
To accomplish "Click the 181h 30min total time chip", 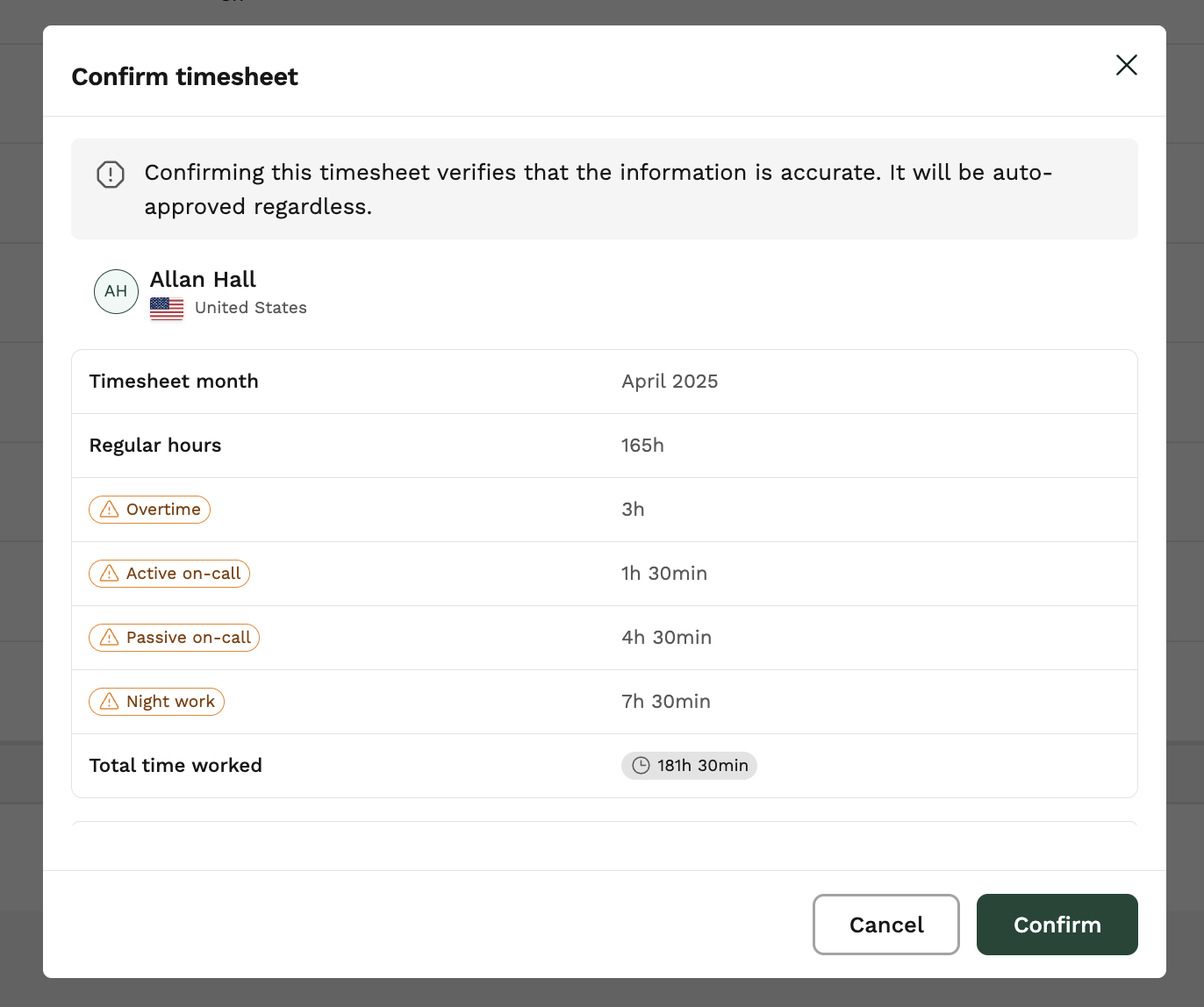I will pos(689,766).
